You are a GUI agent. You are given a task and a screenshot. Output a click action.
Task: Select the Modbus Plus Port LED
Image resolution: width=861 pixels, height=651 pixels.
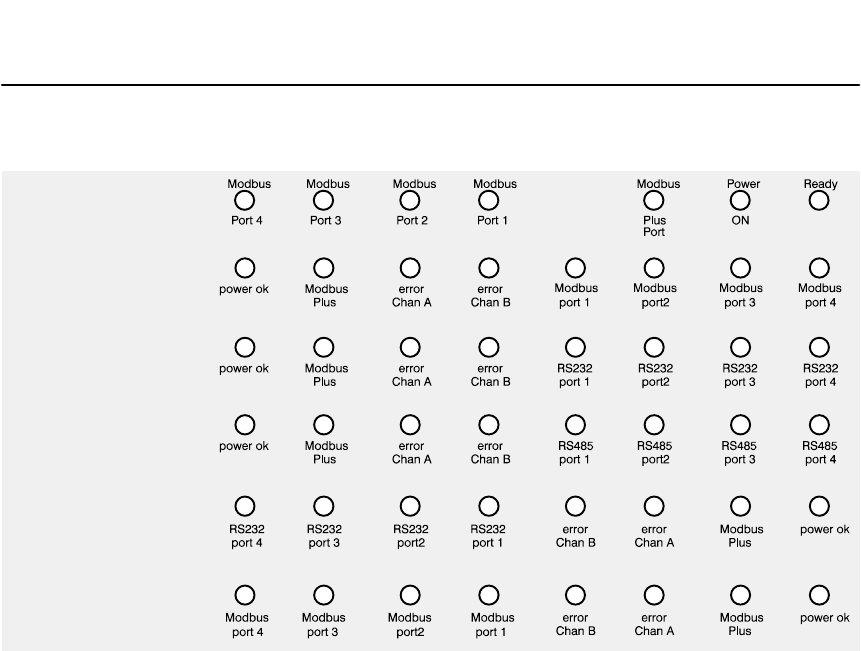click(x=654, y=201)
